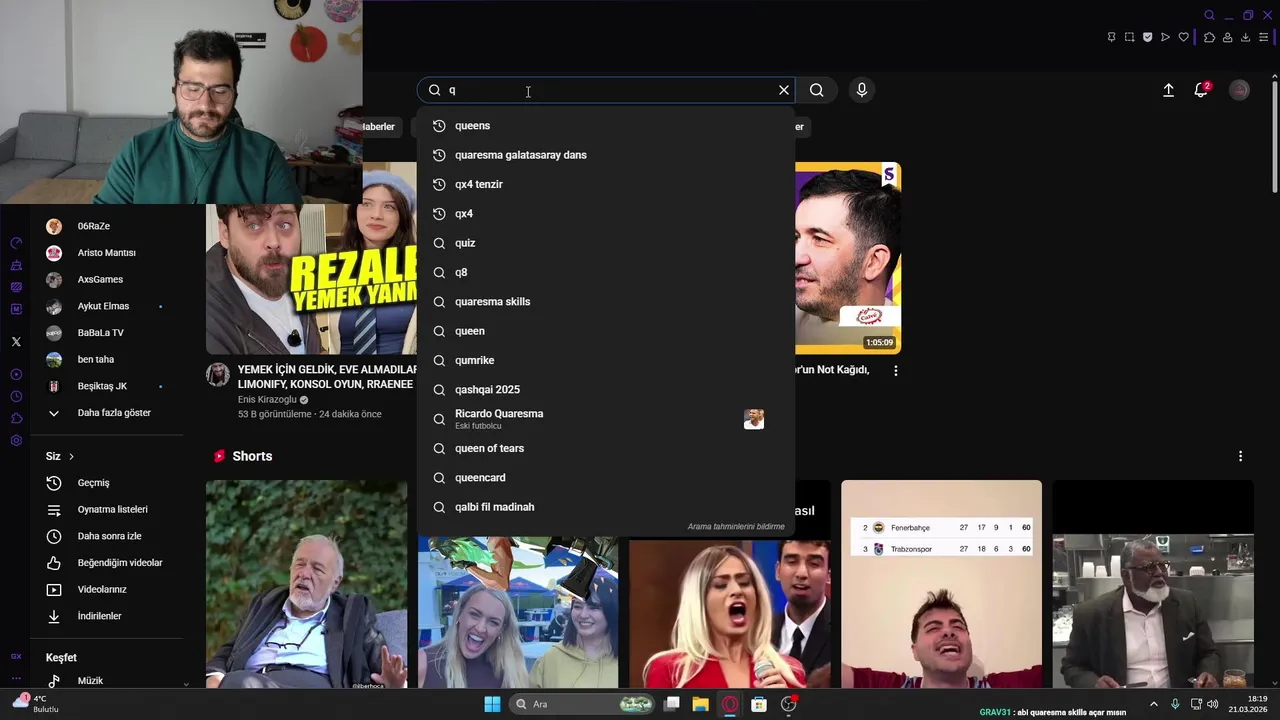This screenshot has height=720, width=1280.
Task: Open the YouTube account avatar menu
Action: coord(1239,90)
